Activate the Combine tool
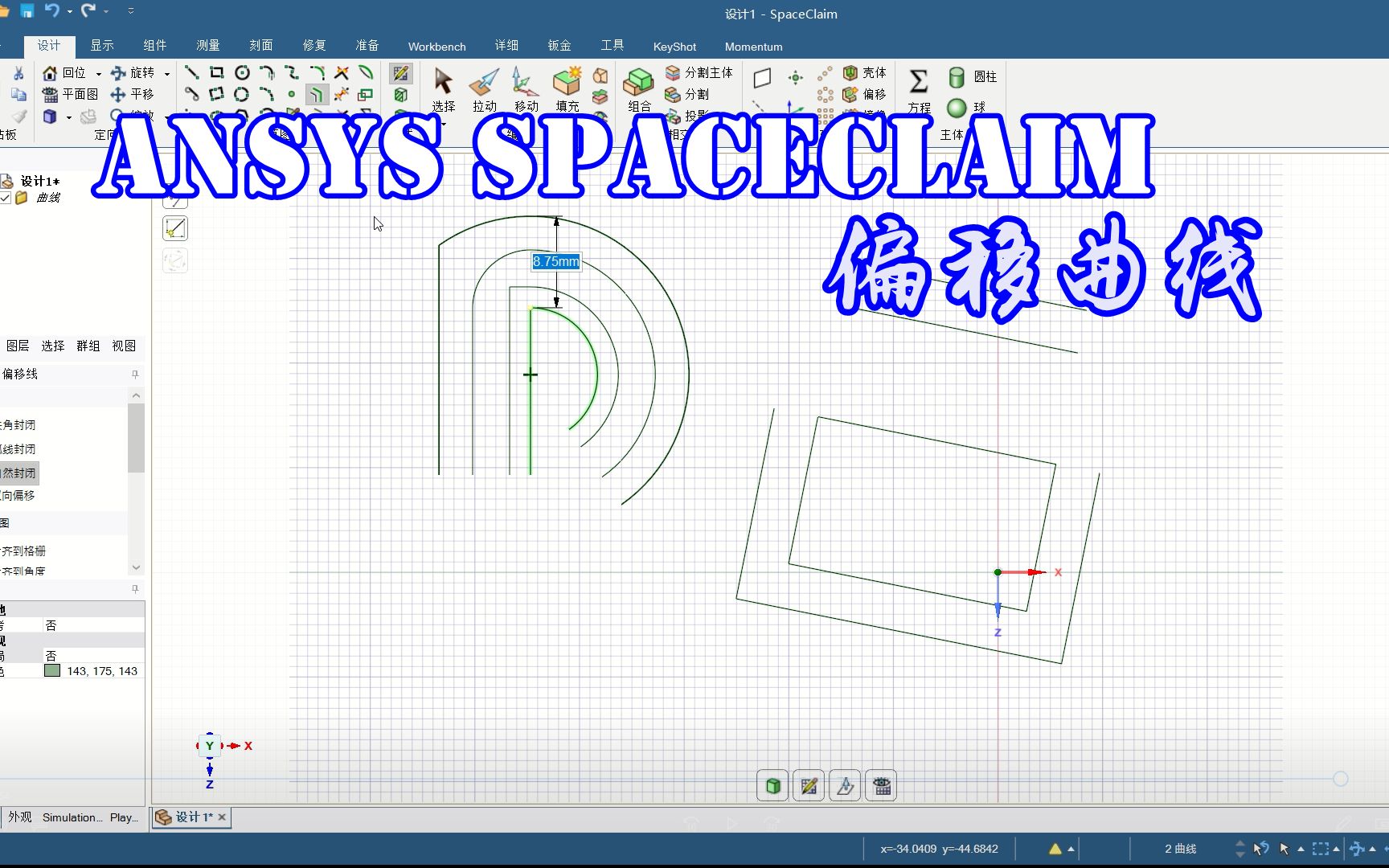This screenshot has width=1389, height=868. pyautogui.click(x=639, y=88)
